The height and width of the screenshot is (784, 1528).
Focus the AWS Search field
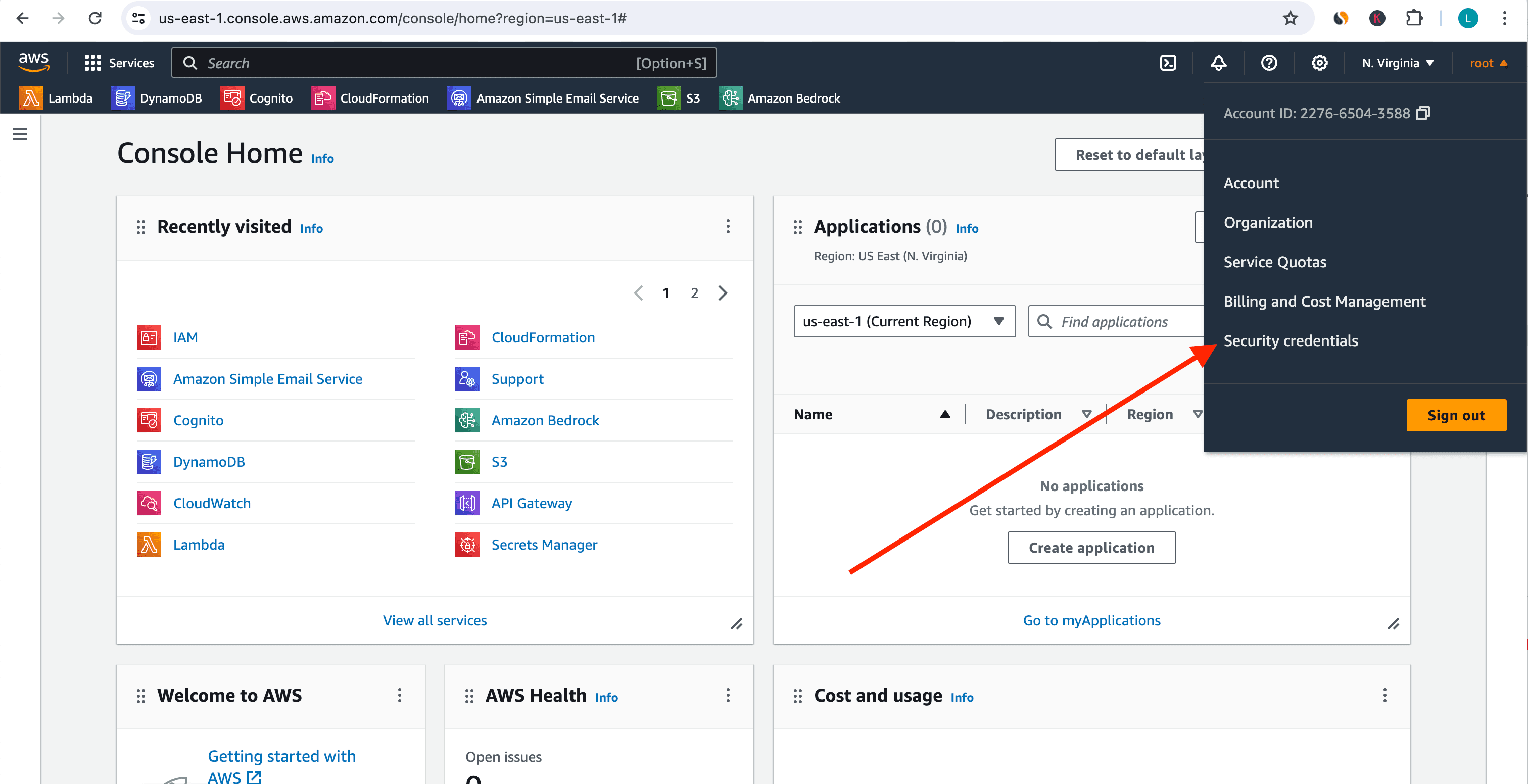pos(444,63)
